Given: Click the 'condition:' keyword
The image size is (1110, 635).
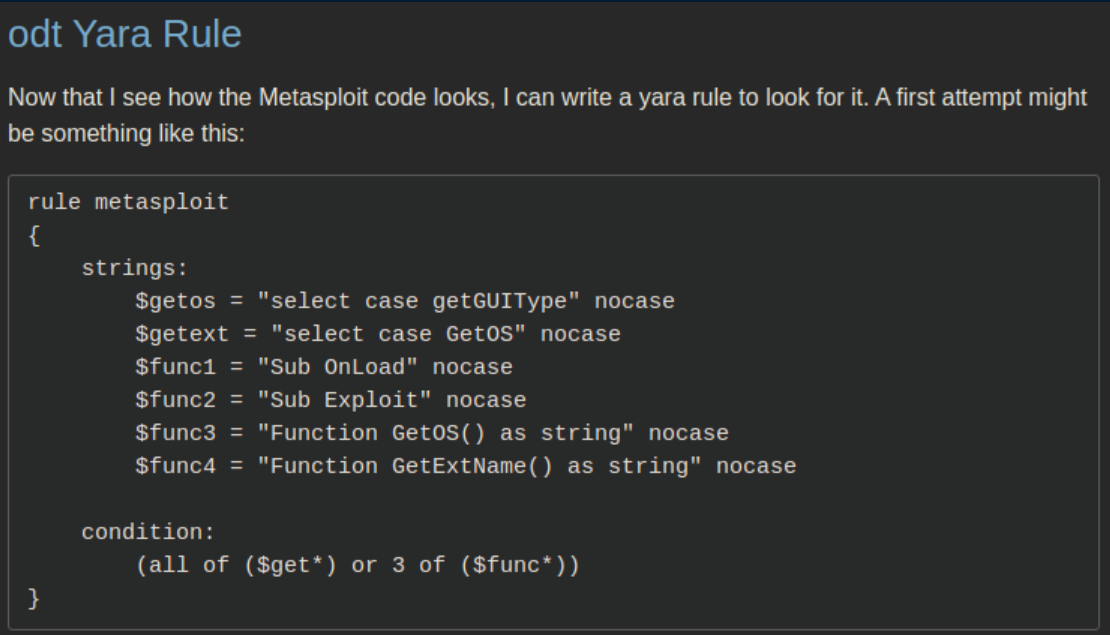Looking at the screenshot, I should pyautogui.click(x=141, y=532).
